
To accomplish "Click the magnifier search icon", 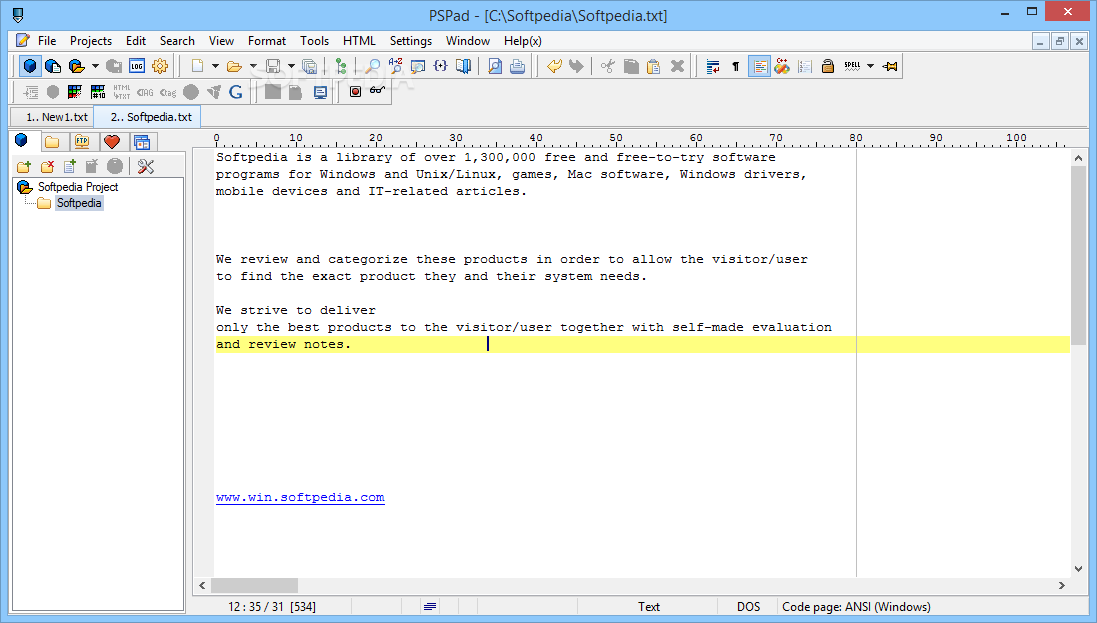I will (x=374, y=66).
